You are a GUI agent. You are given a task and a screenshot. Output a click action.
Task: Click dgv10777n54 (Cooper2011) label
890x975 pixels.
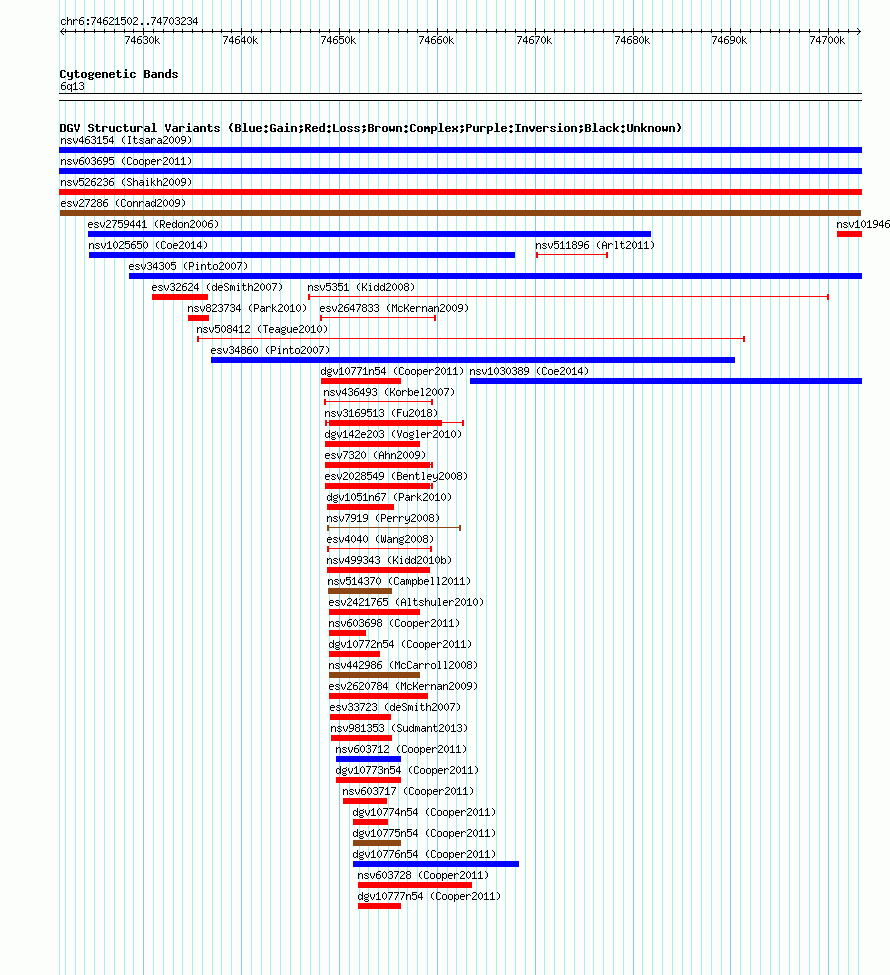pyautogui.click(x=429, y=897)
